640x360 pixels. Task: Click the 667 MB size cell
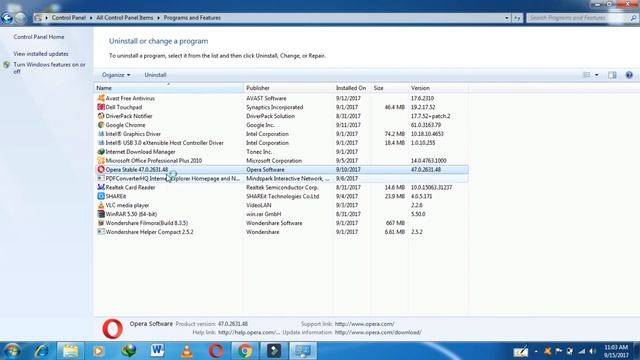tap(395, 223)
